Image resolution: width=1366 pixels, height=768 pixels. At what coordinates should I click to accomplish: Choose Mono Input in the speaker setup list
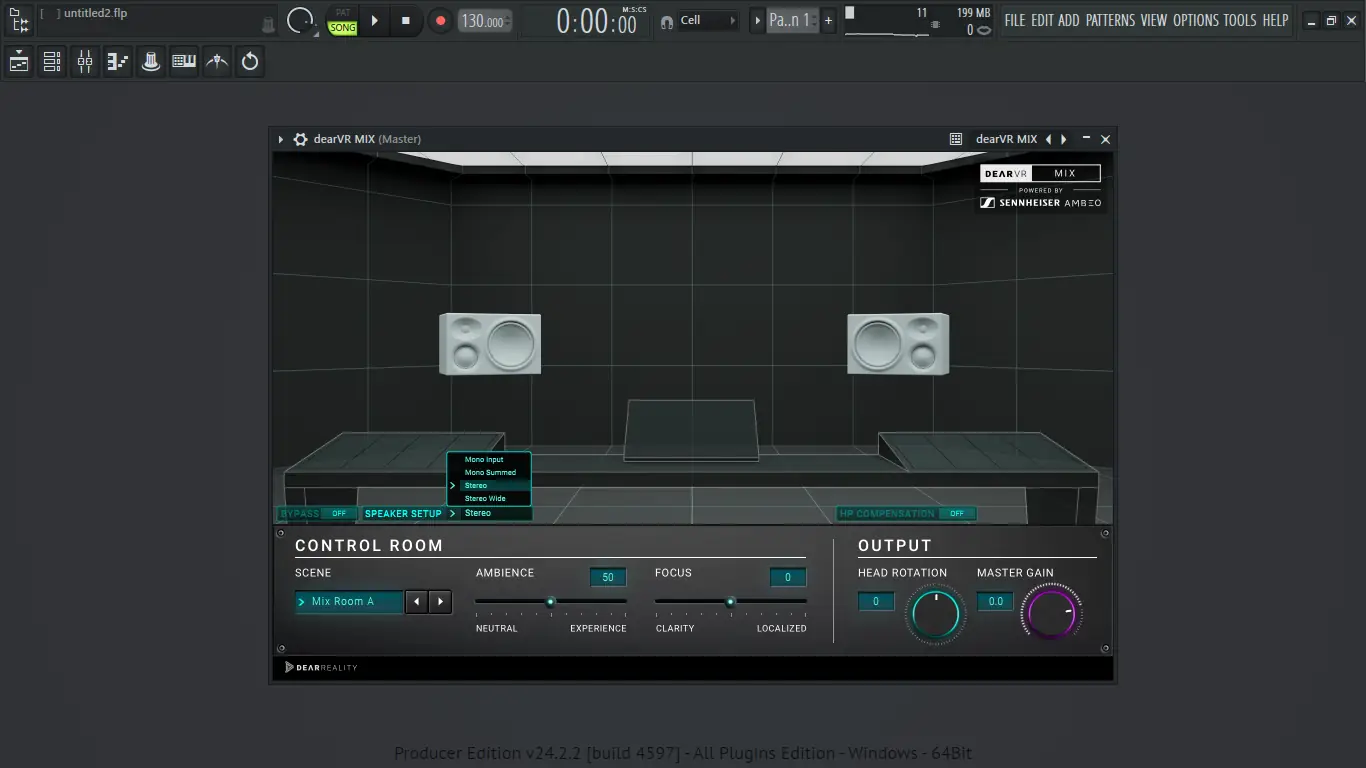click(486, 459)
